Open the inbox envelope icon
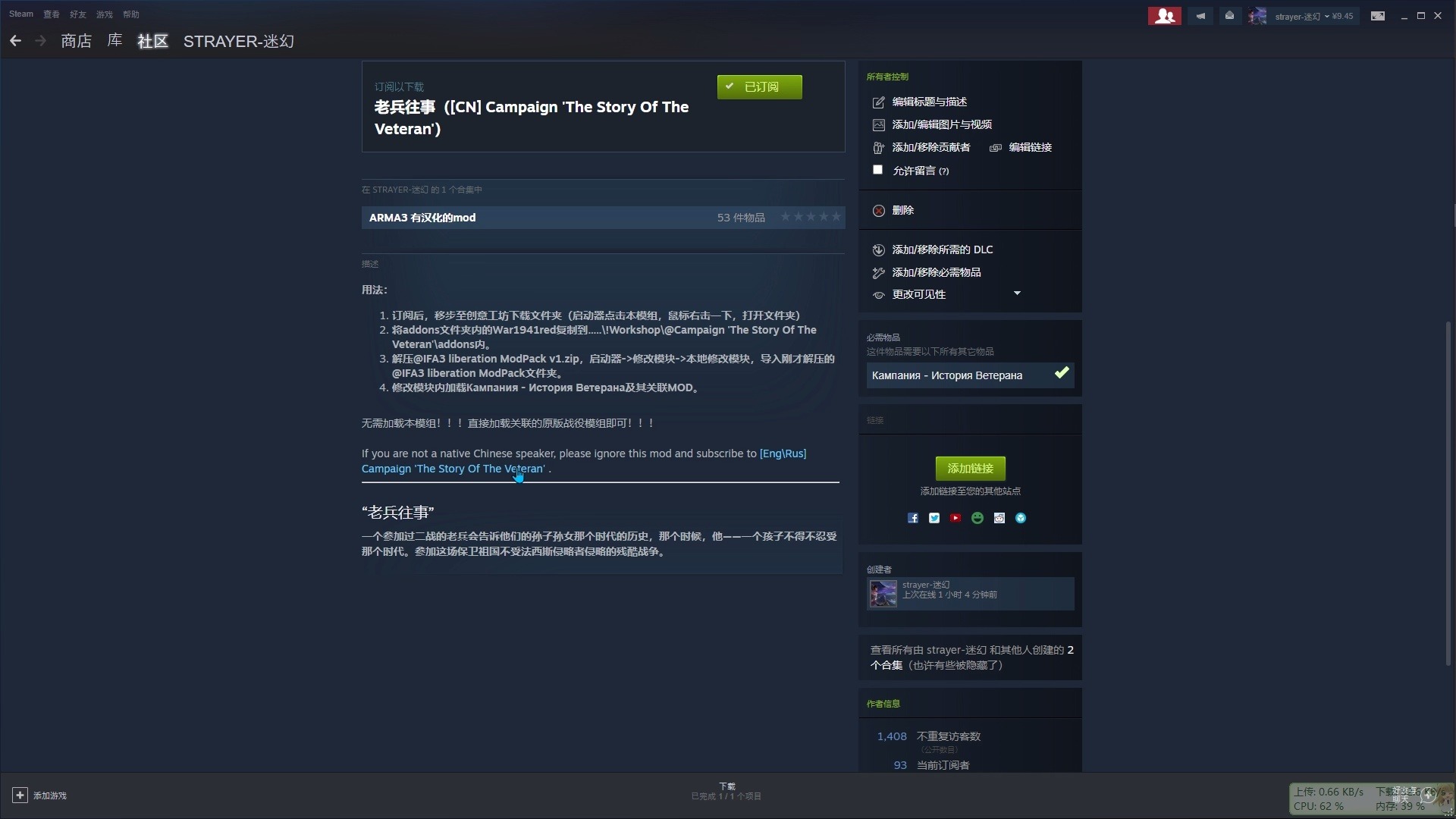This screenshot has height=819, width=1456. tap(1229, 16)
